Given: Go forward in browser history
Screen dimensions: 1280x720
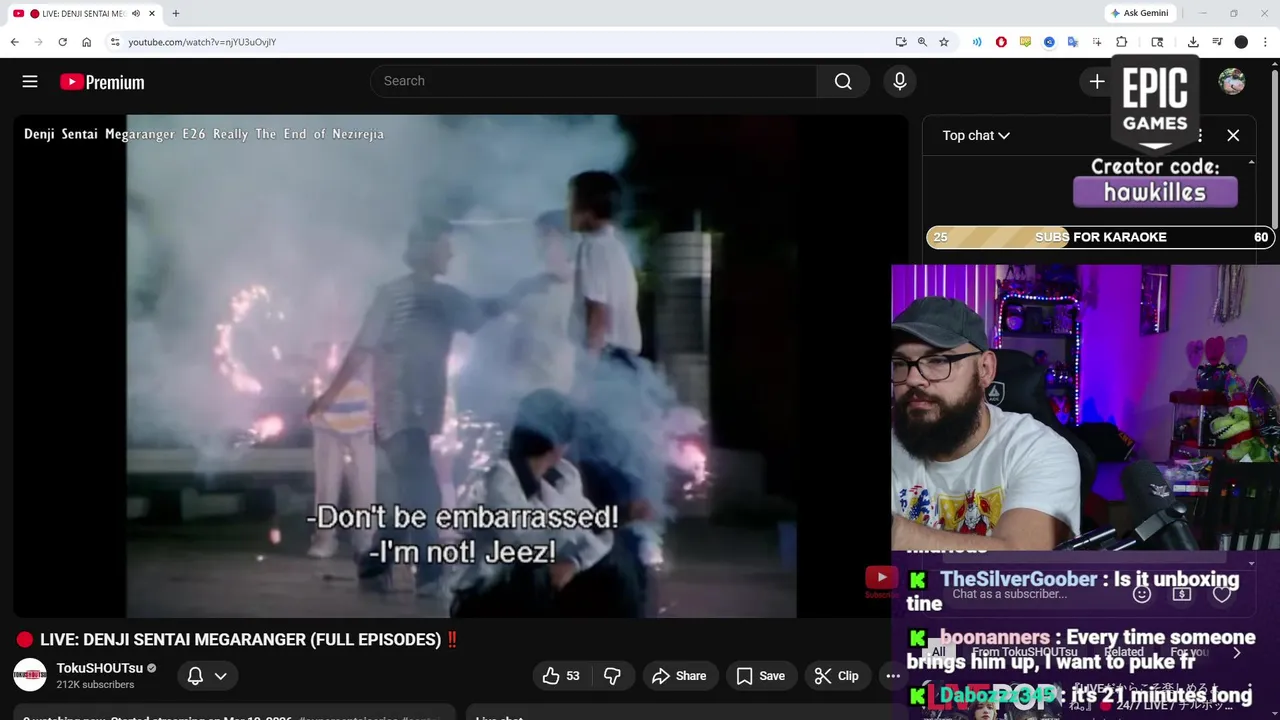Looking at the screenshot, I should 38,42.
